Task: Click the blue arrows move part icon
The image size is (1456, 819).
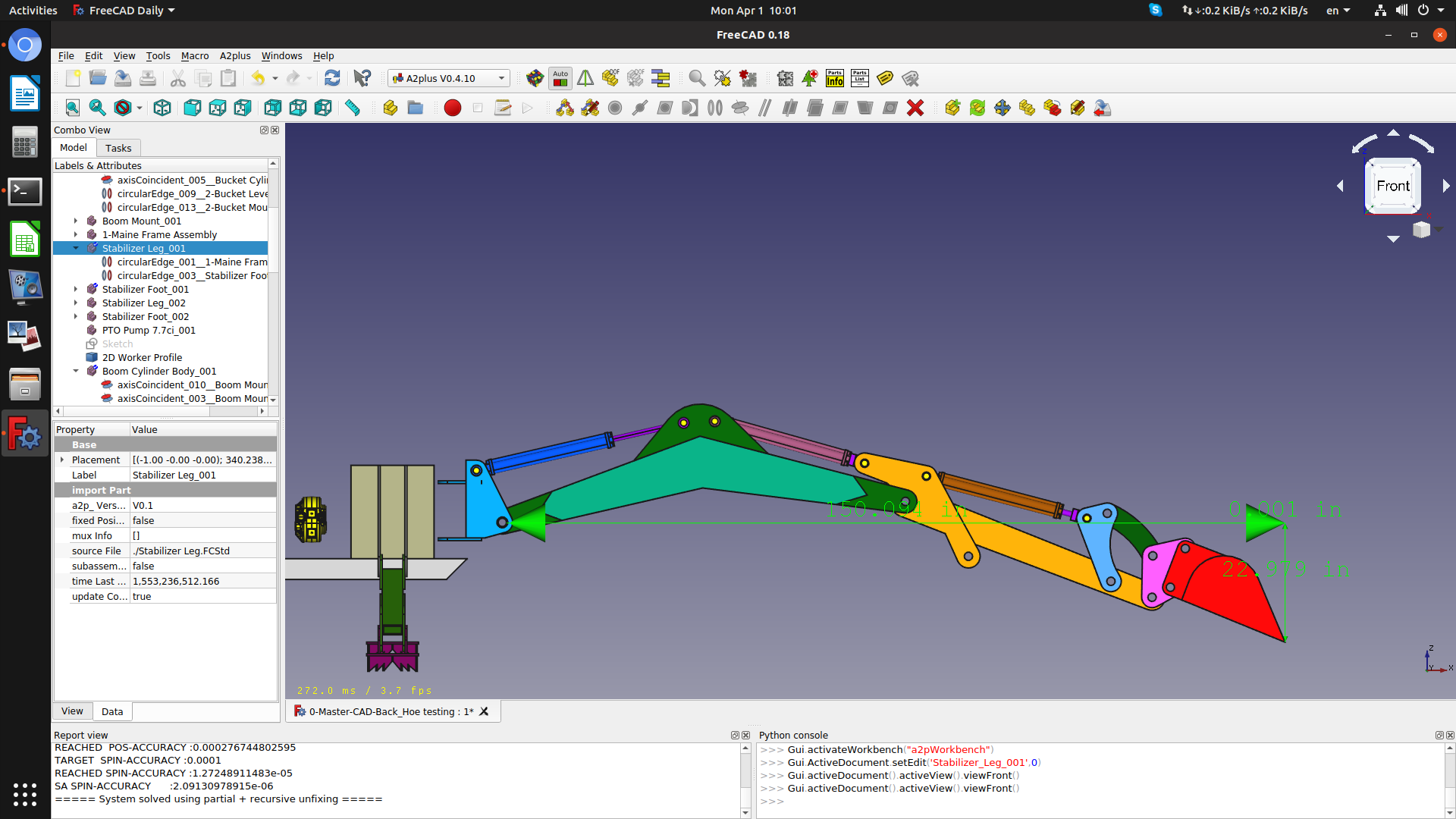Action: (x=1003, y=108)
